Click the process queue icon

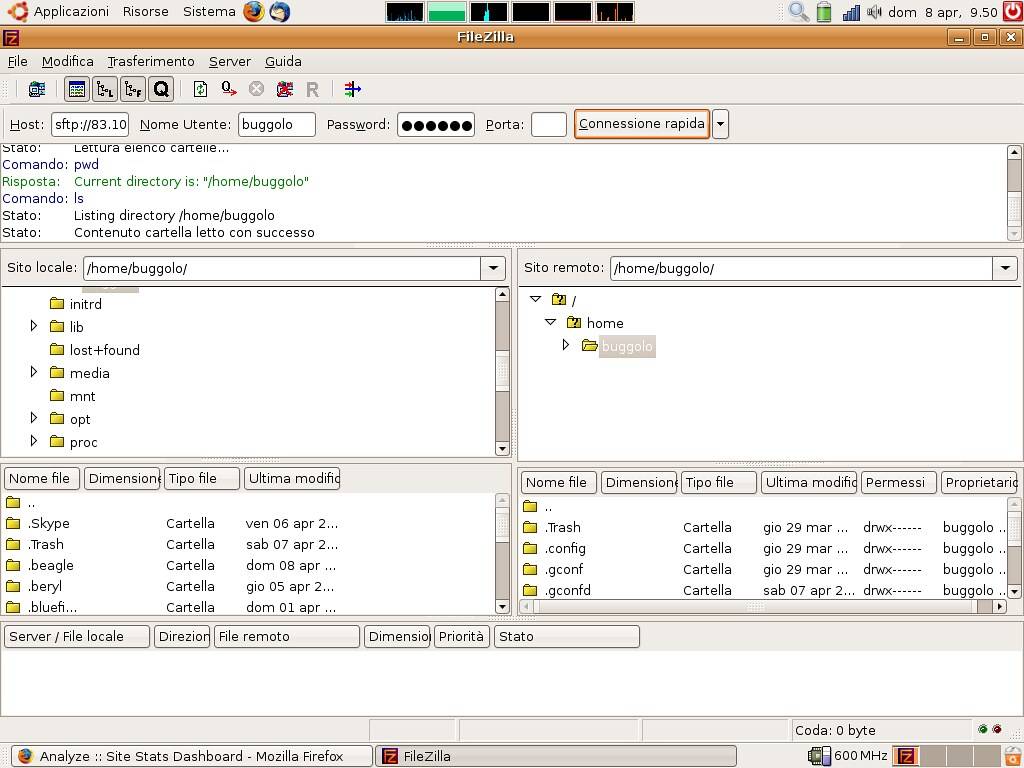click(229, 89)
